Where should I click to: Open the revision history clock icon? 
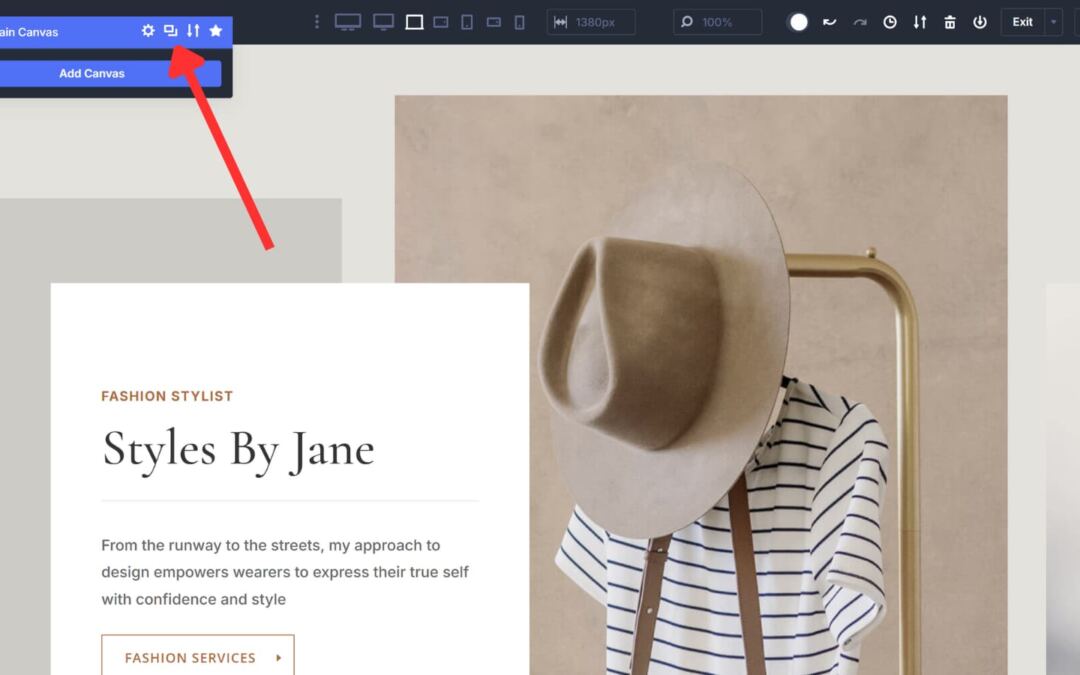point(889,22)
